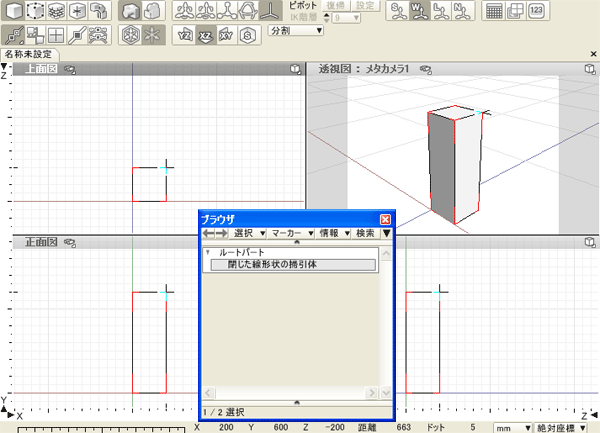Click the six-pointed star axes icon
This screenshot has width=600, height=433.
(x=153, y=35)
